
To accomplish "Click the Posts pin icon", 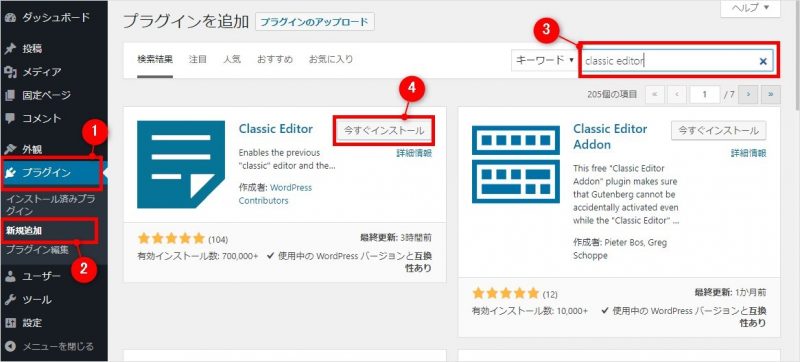I will pos(10,49).
